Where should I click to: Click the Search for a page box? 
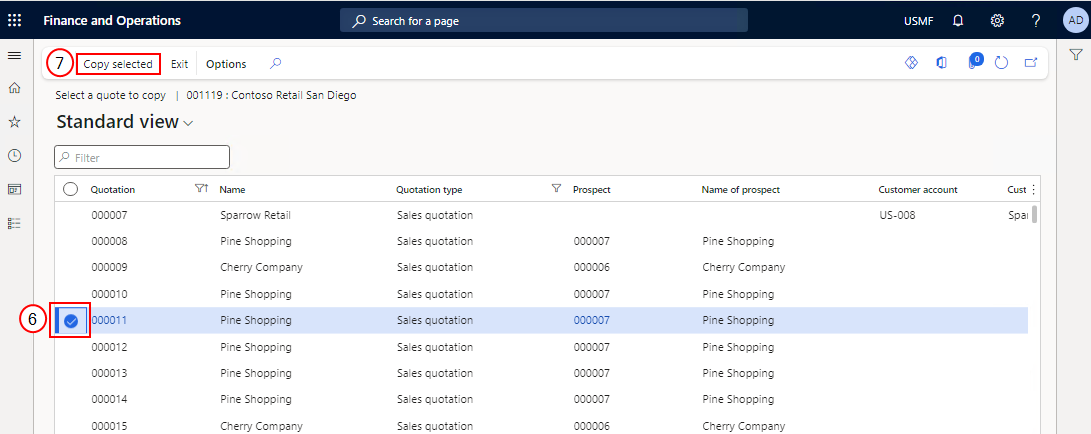pos(543,21)
